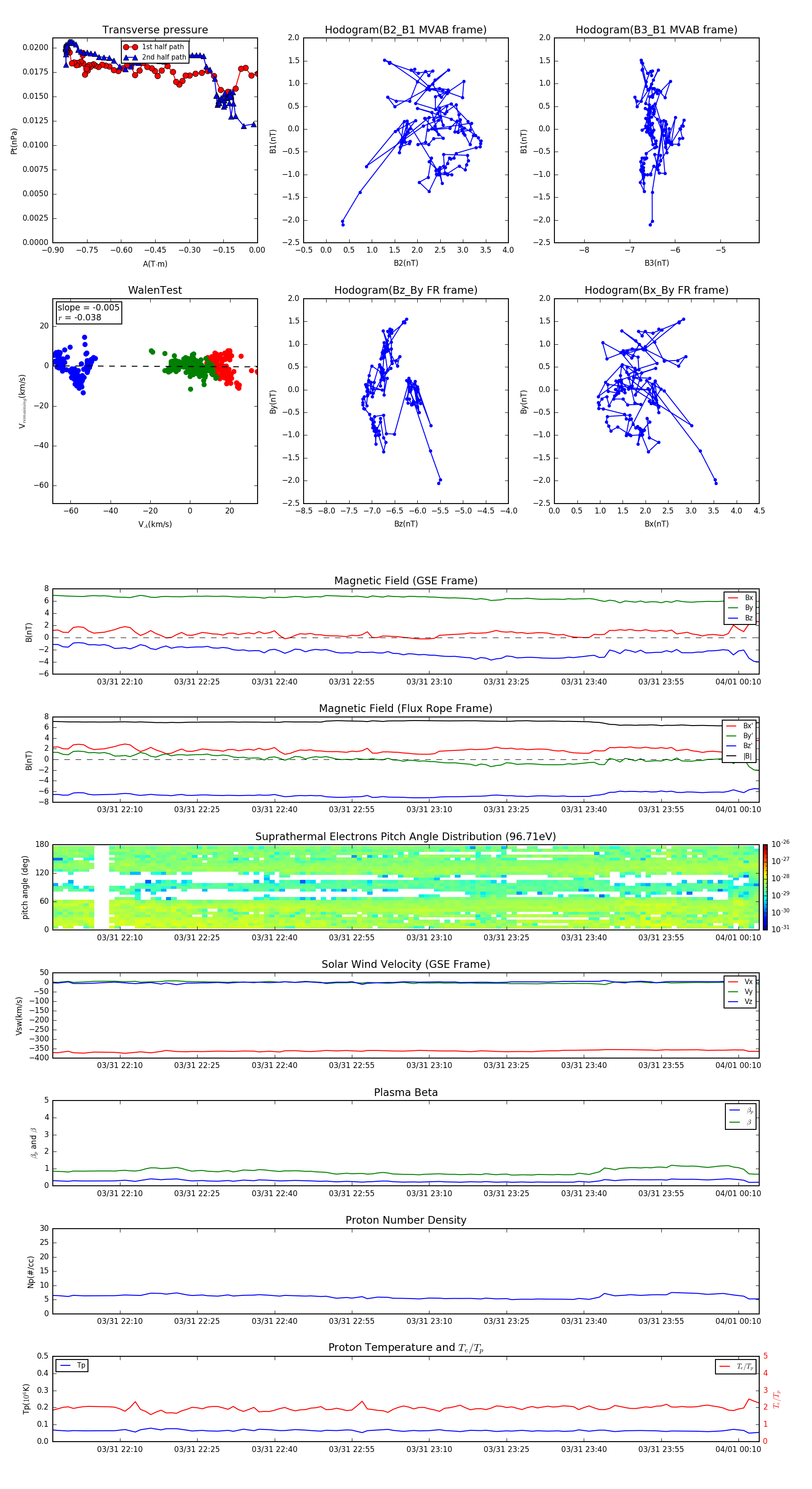
Task: Click "04/01 00:10" tick under Proton Temperature plot
Action: click(x=738, y=1449)
